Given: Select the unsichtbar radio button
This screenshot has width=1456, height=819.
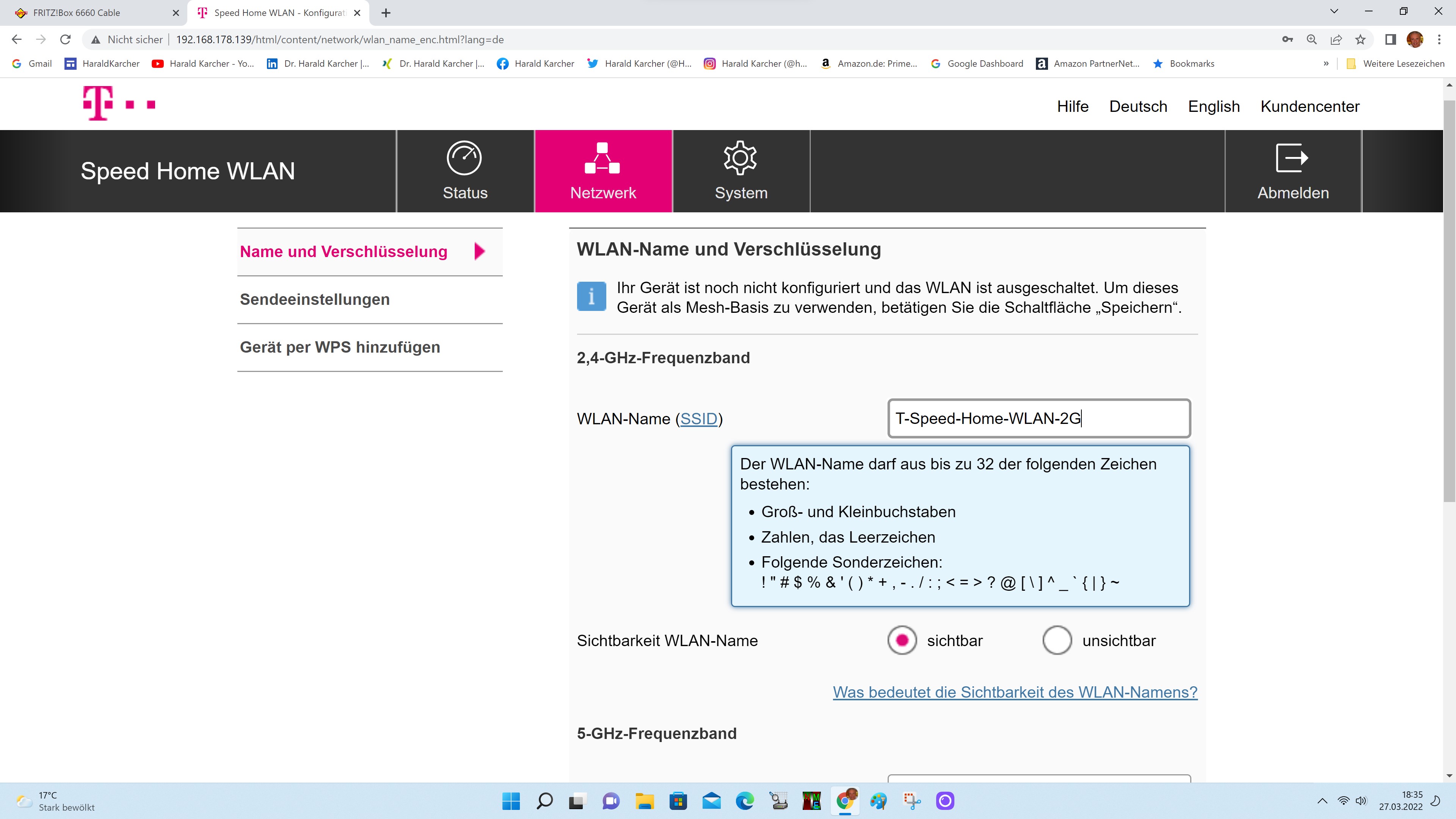Looking at the screenshot, I should pos(1057,640).
